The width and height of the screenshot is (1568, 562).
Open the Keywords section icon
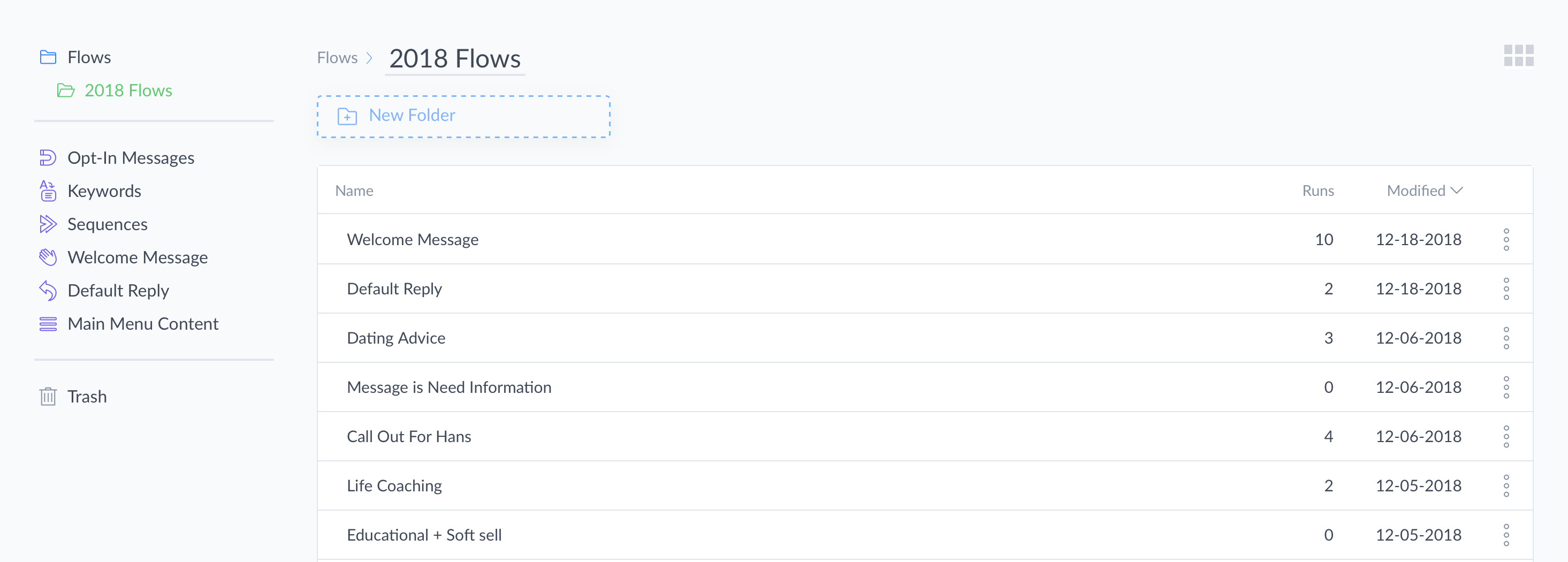click(48, 191)
